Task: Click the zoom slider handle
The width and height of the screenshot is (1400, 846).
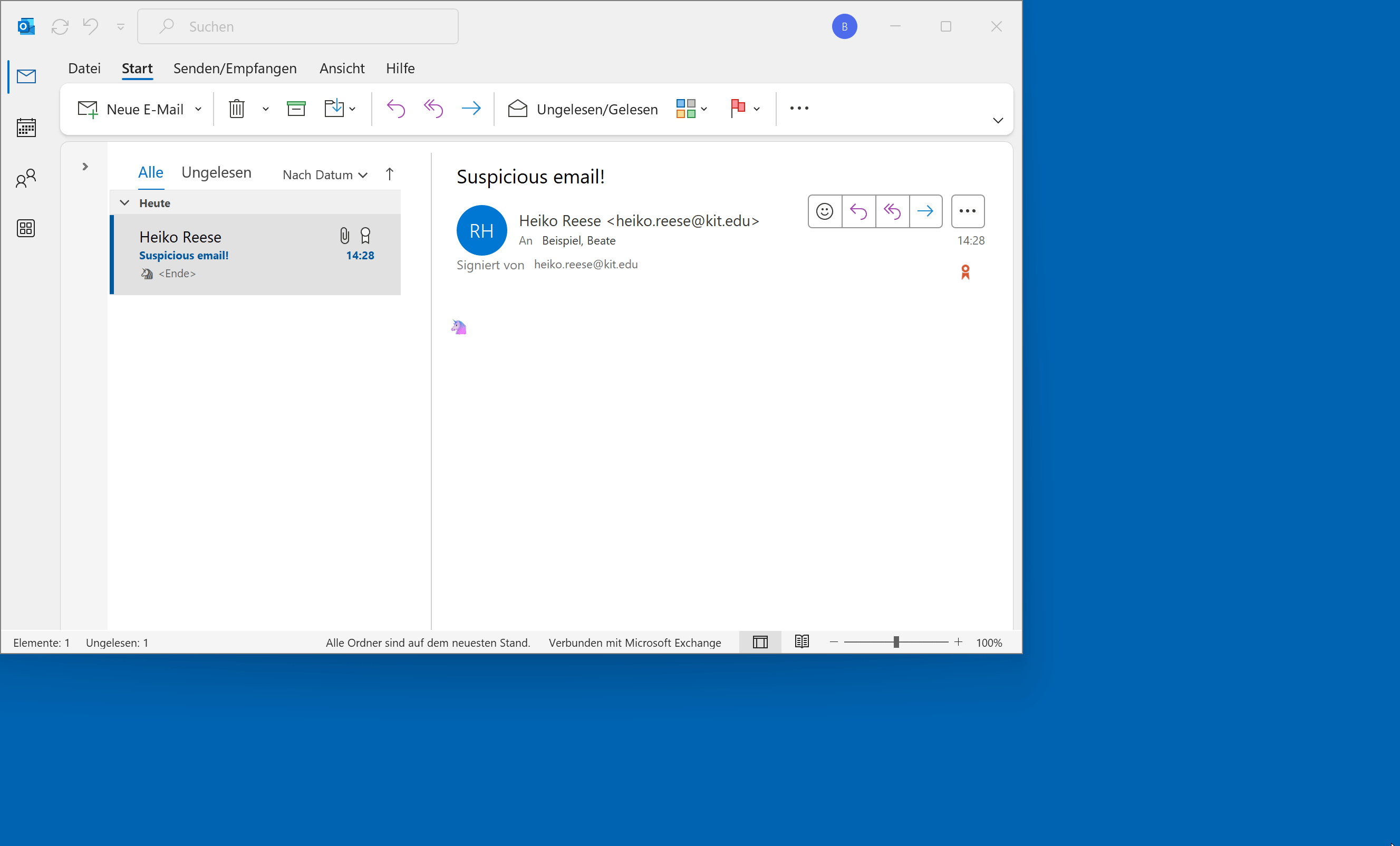Action: pyautogui.click(x=896, y=642)
